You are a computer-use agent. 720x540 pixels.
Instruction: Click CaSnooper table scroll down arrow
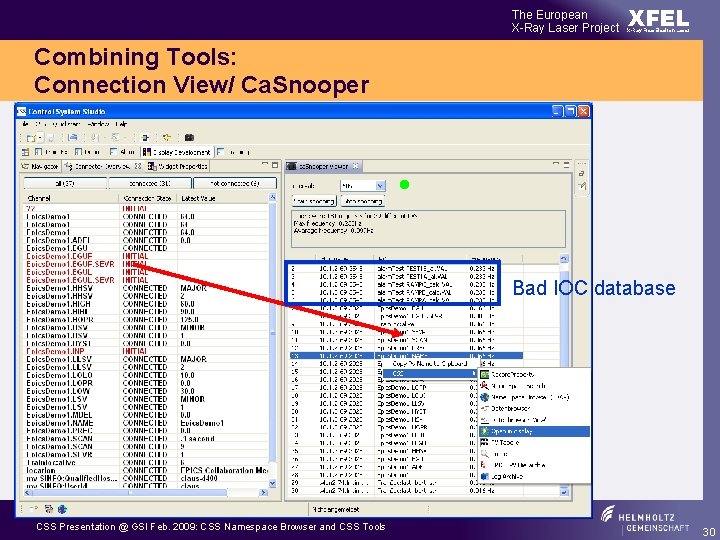(x=564, y=491)
